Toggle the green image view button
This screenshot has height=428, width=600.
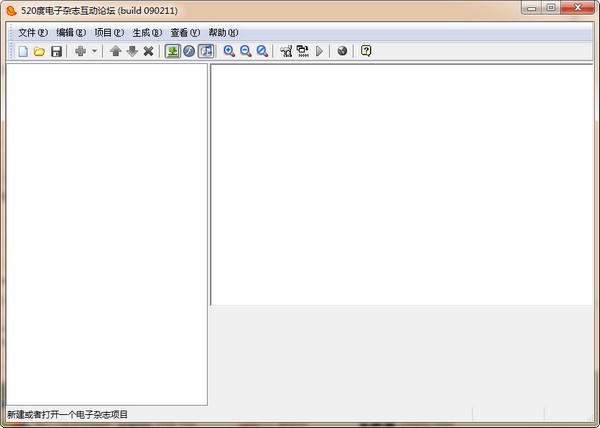172,51
